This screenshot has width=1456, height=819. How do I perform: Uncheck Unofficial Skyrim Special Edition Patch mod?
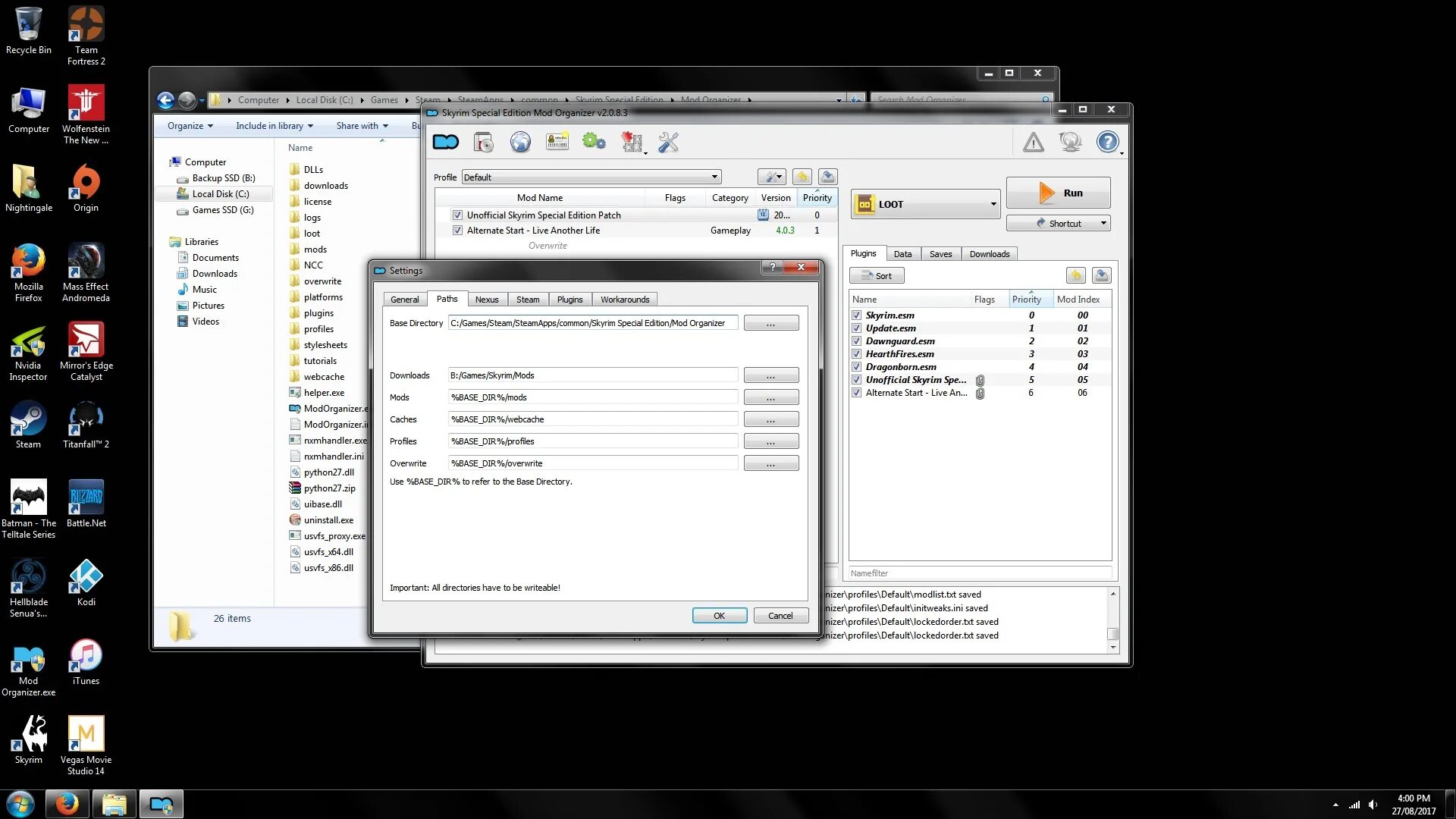457,215
